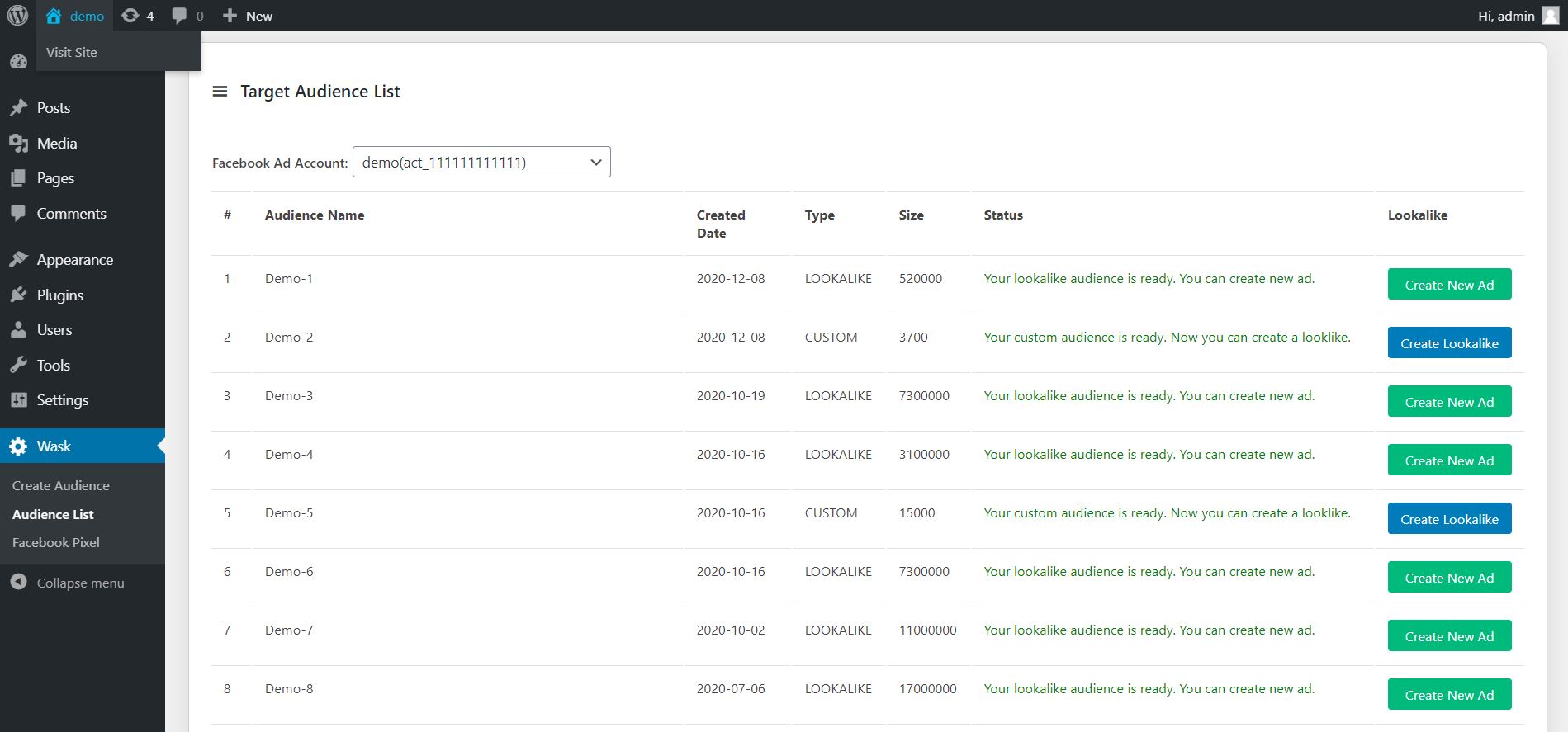Click Create New Ad for Demo-7
1568x732 pixels.
pos(1449,636)
